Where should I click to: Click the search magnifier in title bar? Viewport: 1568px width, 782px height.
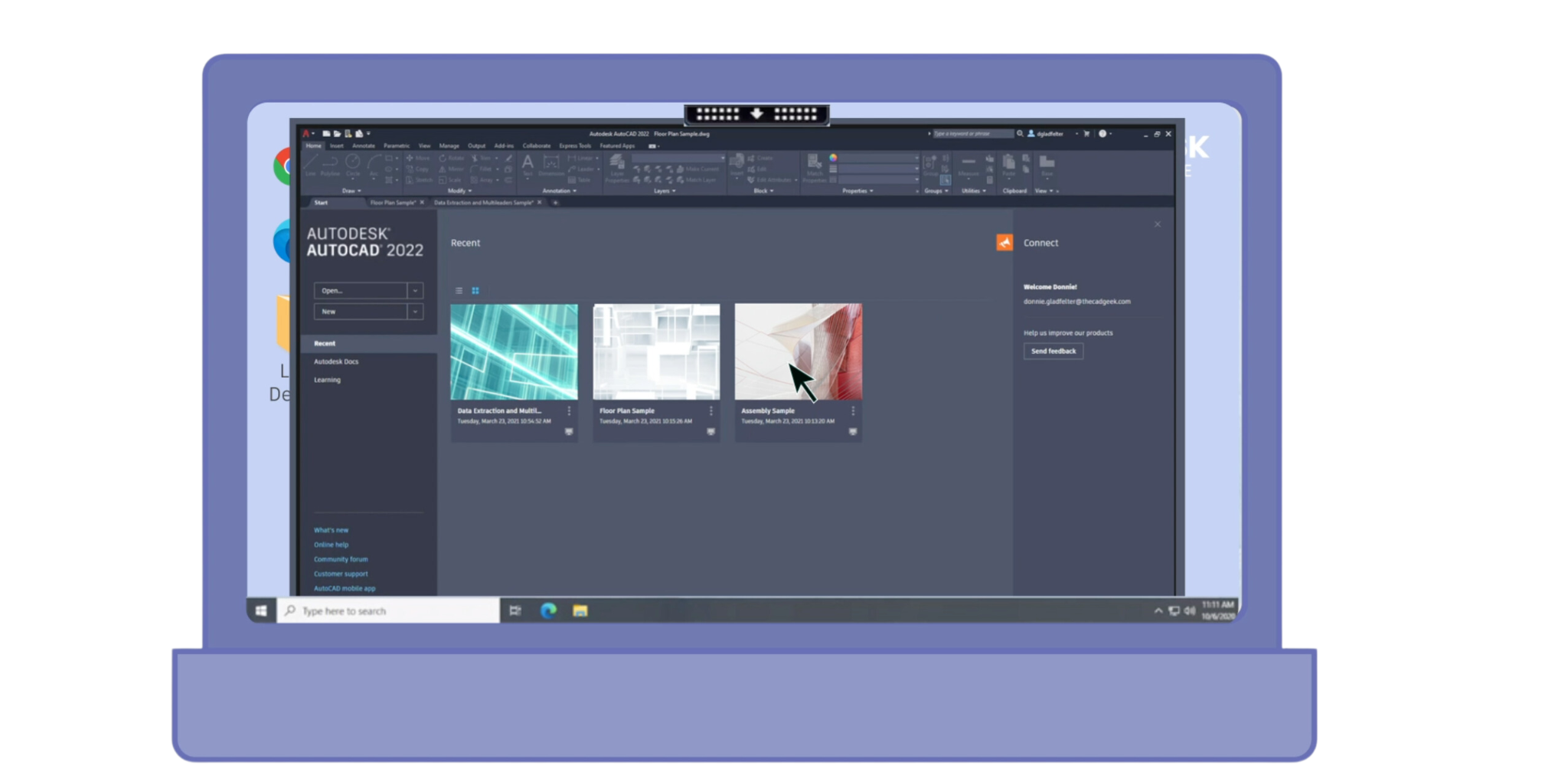point(1020,134)
